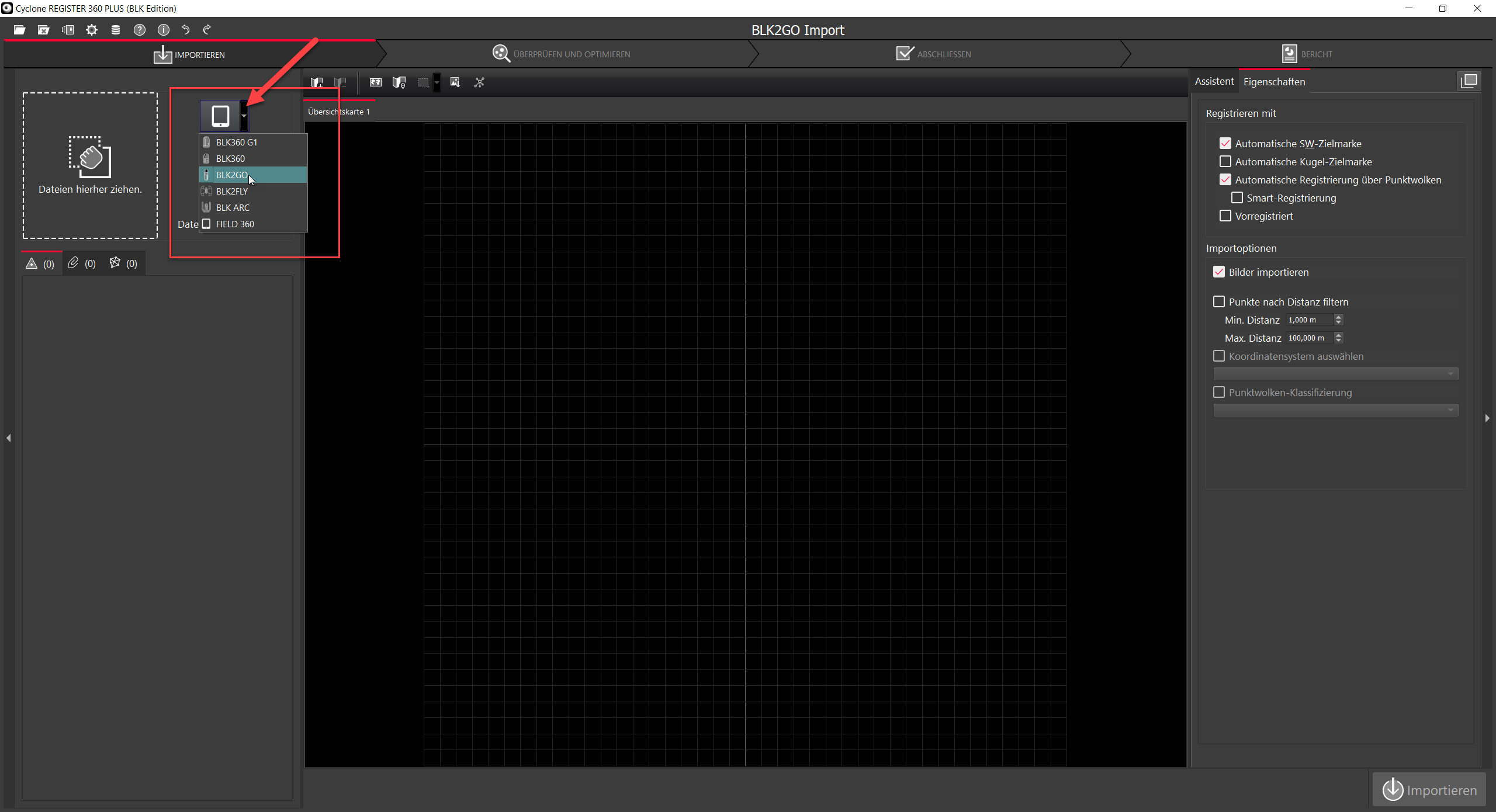Remove overview map icon
The image size is (1496, 812).
[x=340, y=82]
